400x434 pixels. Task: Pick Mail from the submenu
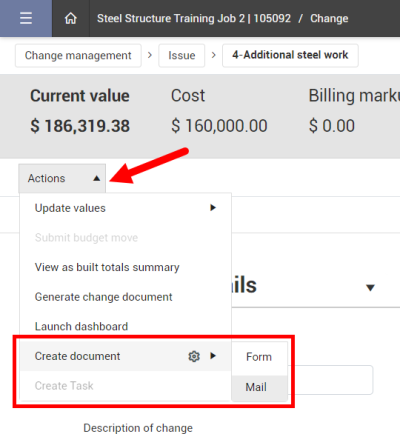259,387
